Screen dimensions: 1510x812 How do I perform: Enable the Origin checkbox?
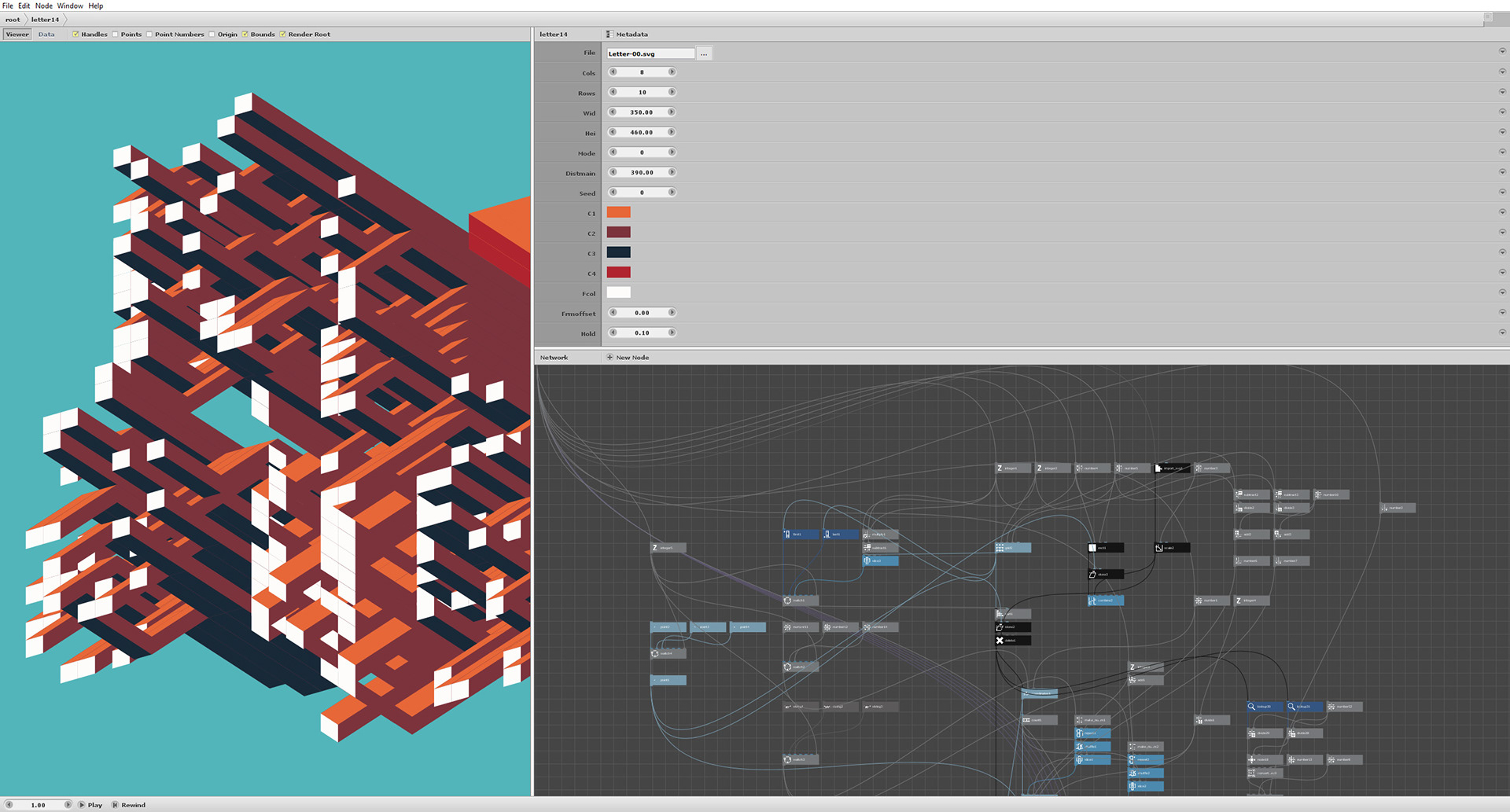(212, 34)
